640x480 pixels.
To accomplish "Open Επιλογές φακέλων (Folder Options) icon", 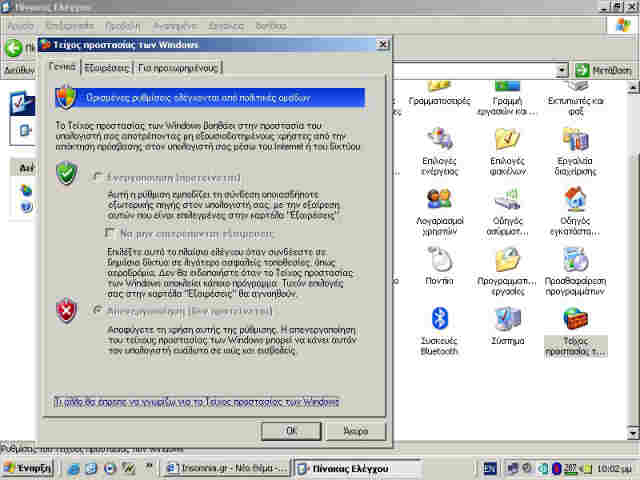I will pos(507,141).
